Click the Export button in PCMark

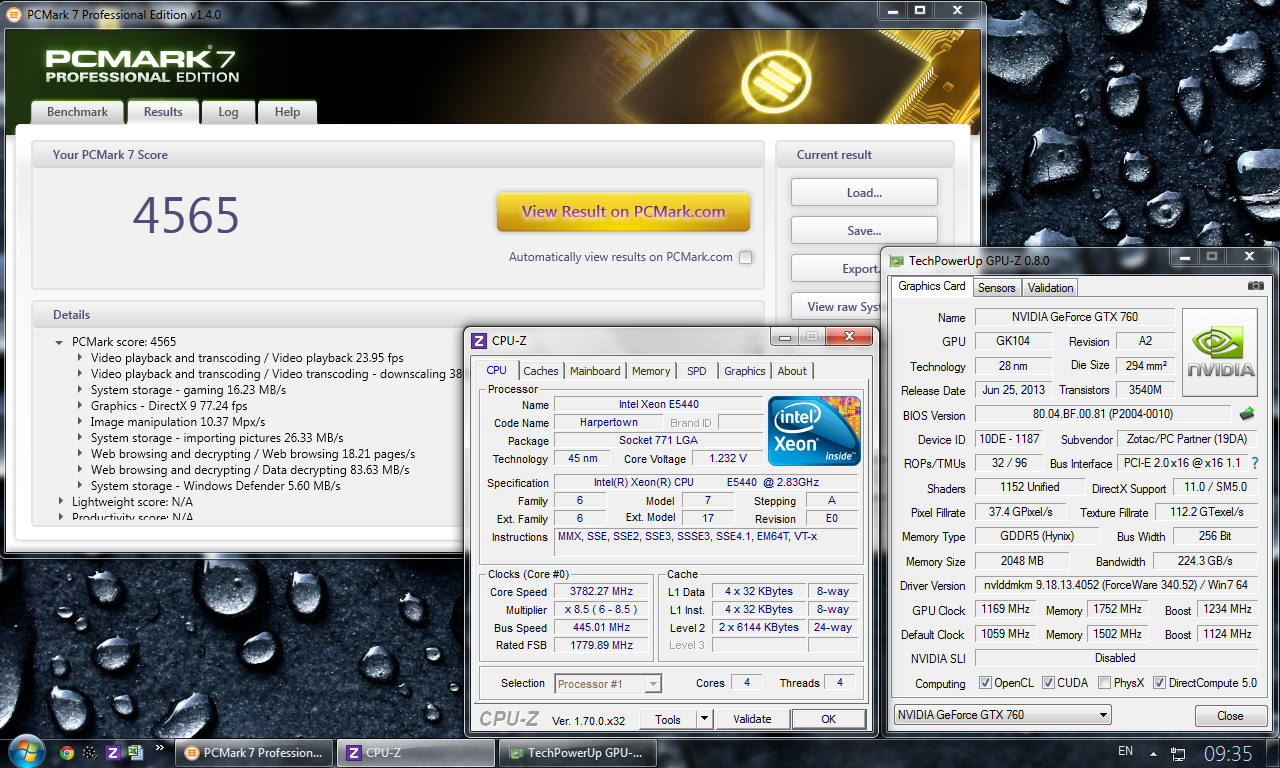click(835, 269)
